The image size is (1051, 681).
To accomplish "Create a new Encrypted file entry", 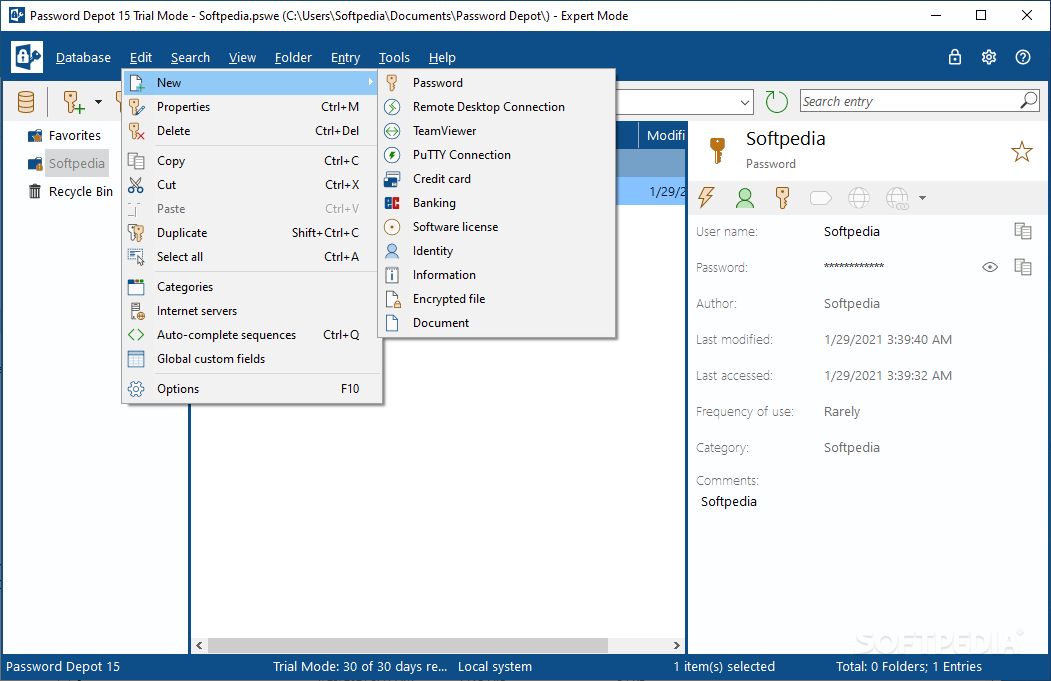I will [496, 299].
